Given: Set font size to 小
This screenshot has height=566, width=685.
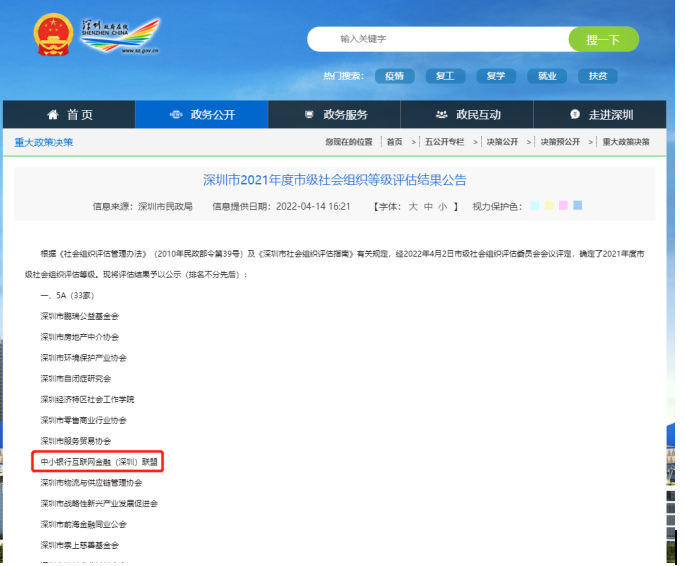Looking at the screenshot, I should [443, 207].
